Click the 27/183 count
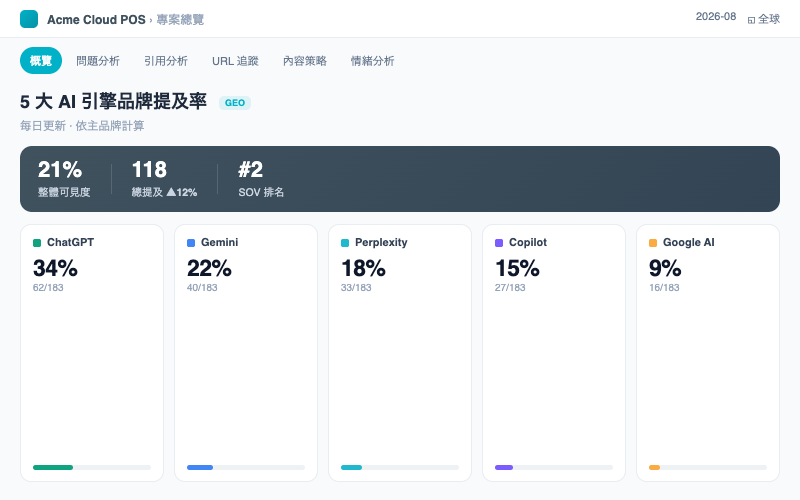 pos(510,288)
